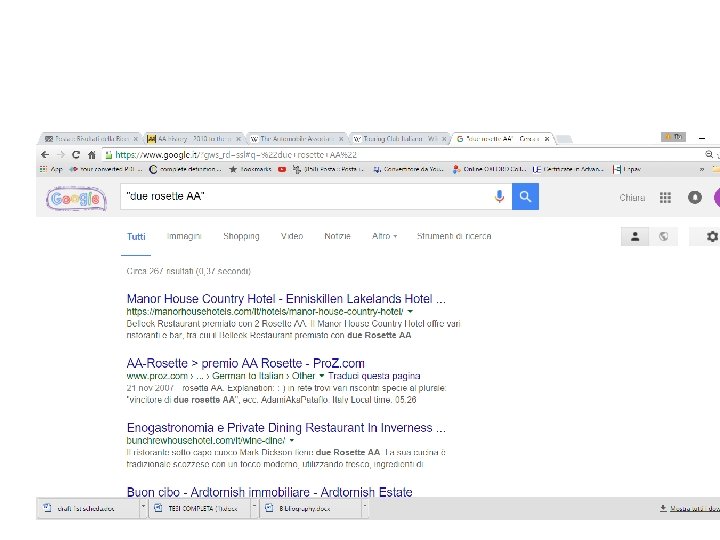This screenshot has width=720, height=540.
Task: Select the Tutti search tab
Action: 136,236
